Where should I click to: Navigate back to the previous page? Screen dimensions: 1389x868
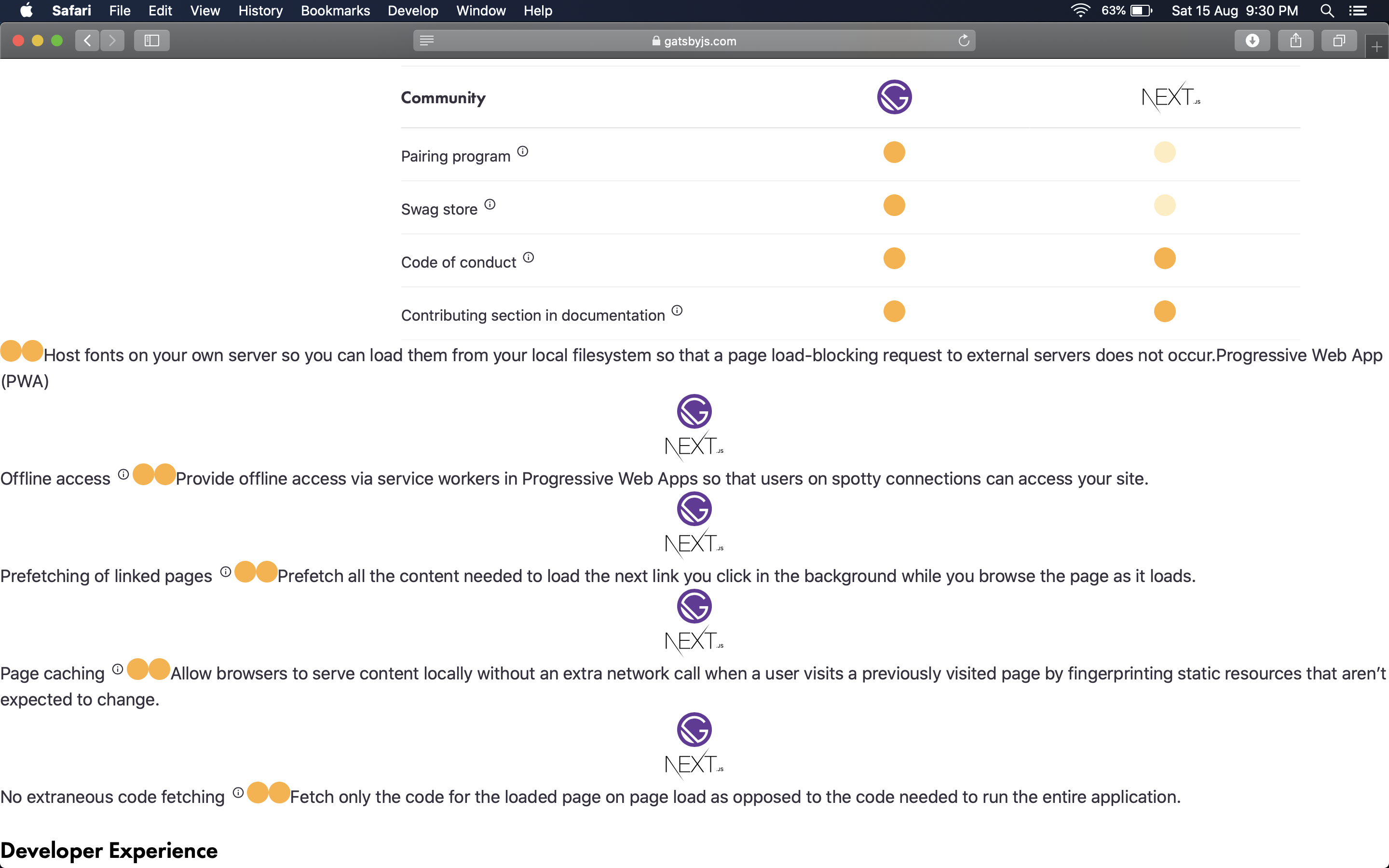[87, 40]
